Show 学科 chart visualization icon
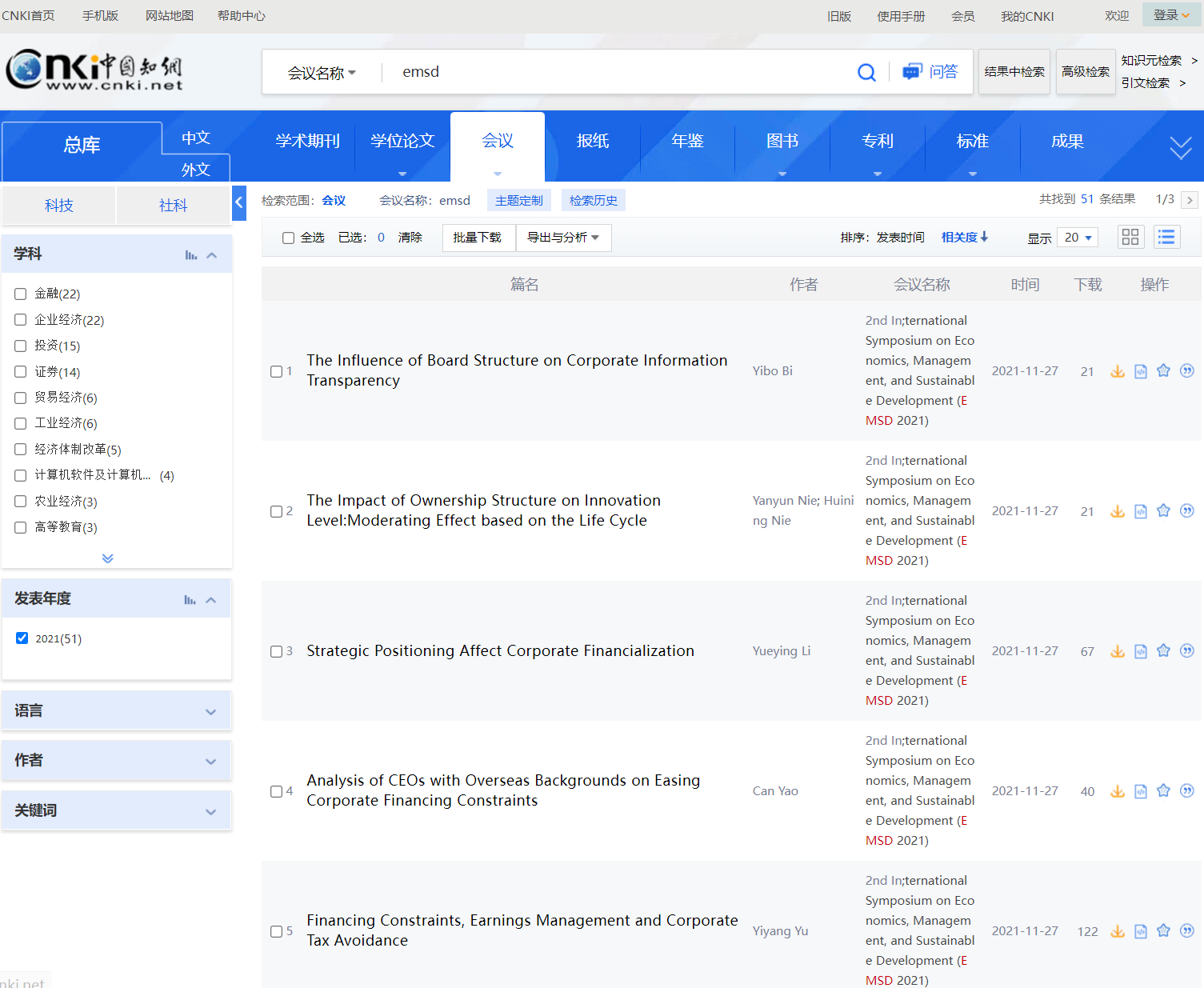The width and height of the screenshot is (1204, 988). coord(191,255)
